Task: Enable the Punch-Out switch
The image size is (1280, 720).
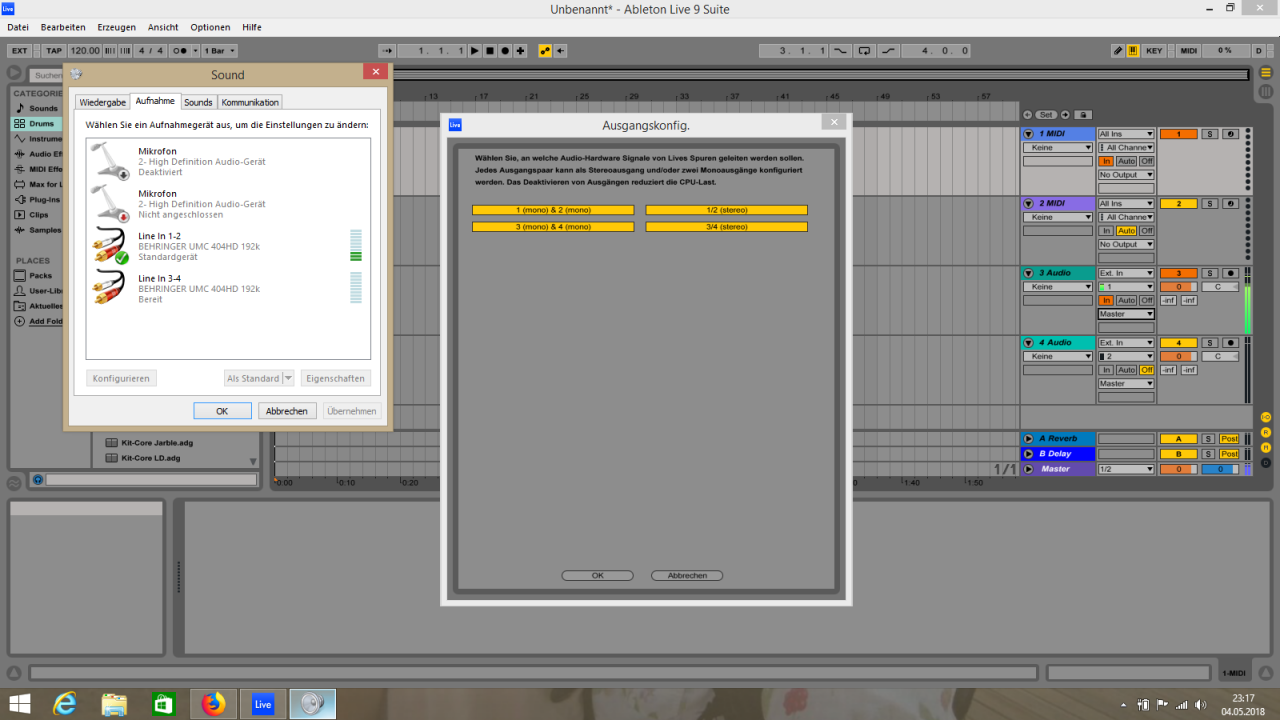Action: click(x=888, y=50)
